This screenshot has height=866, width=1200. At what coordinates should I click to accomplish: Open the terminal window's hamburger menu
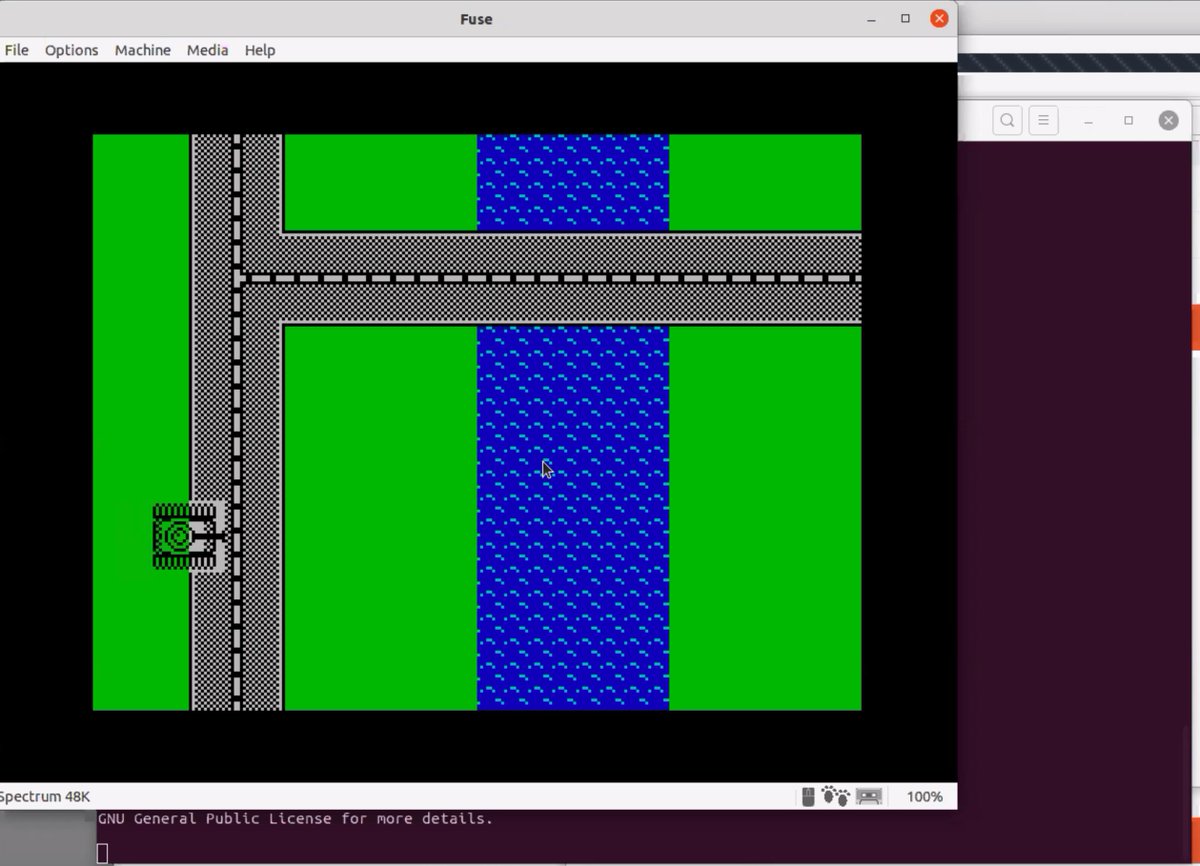pyautogui.click(x=1043, y=121)
